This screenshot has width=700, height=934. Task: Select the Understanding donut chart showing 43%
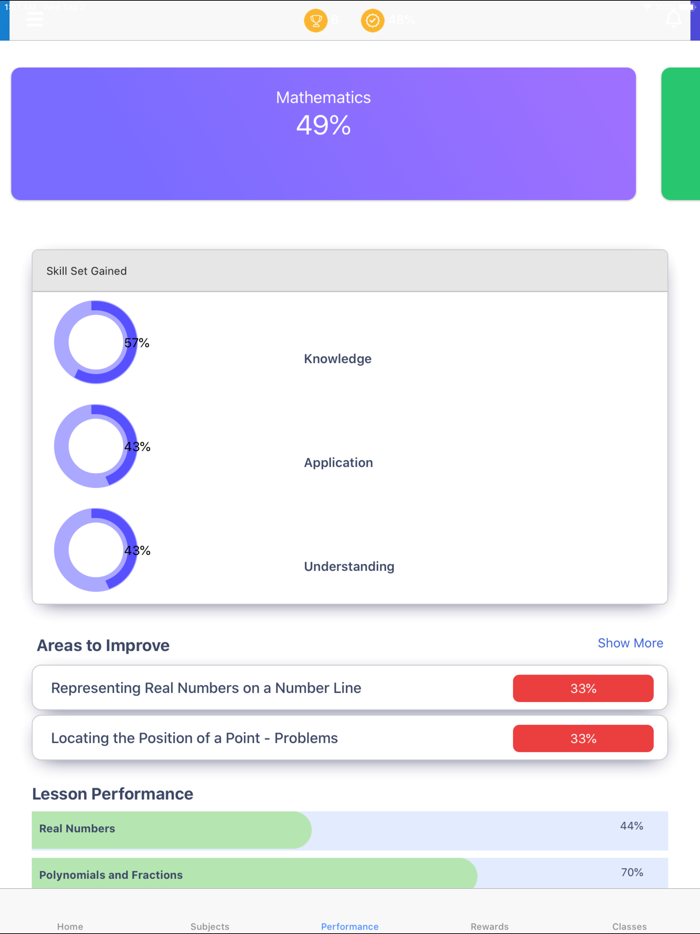[96, 550]
